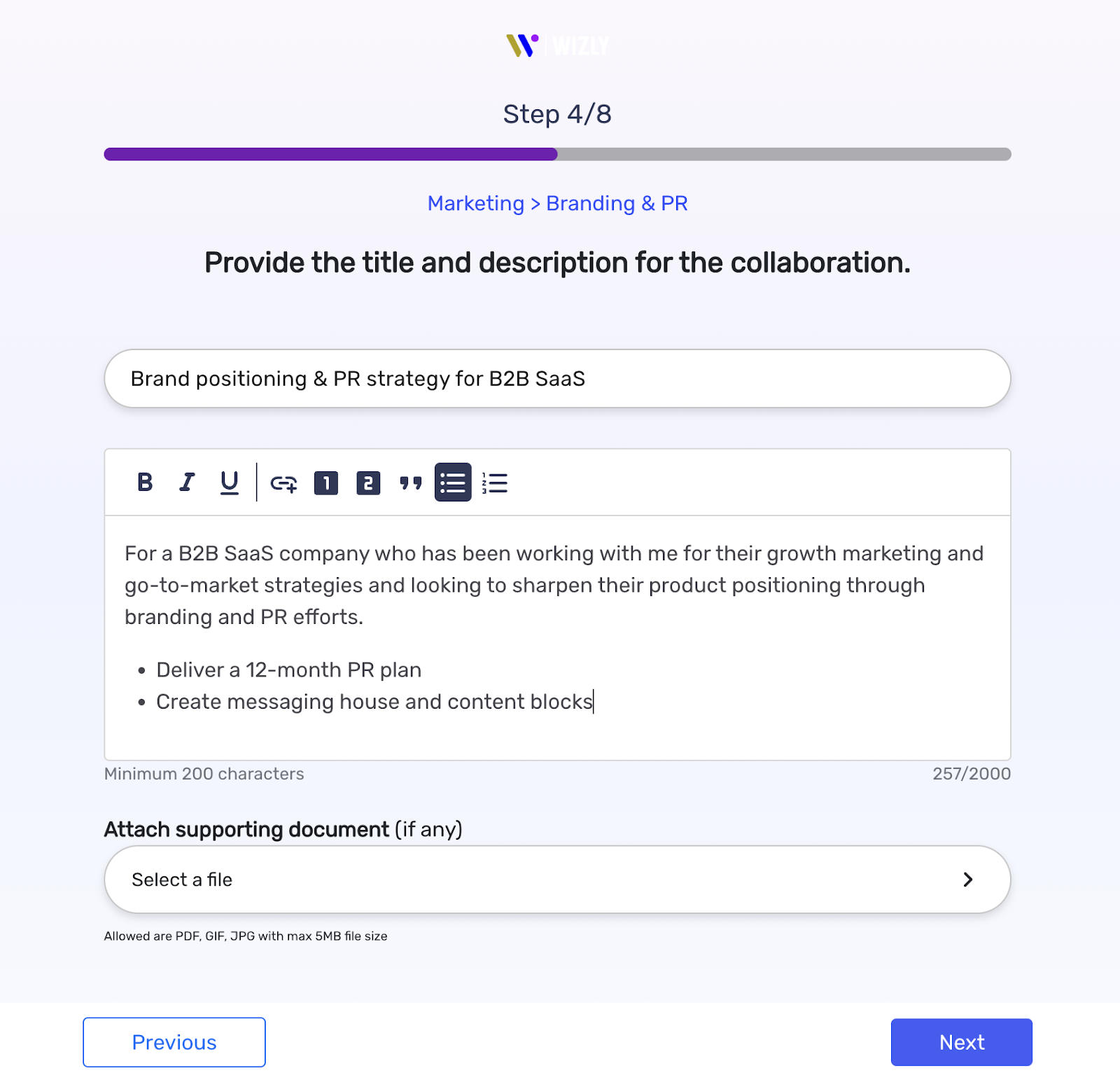The height and width of the screenshot is (1082, 1120).
Task: Focus the collaboration title input field
Action: [557, 379]
